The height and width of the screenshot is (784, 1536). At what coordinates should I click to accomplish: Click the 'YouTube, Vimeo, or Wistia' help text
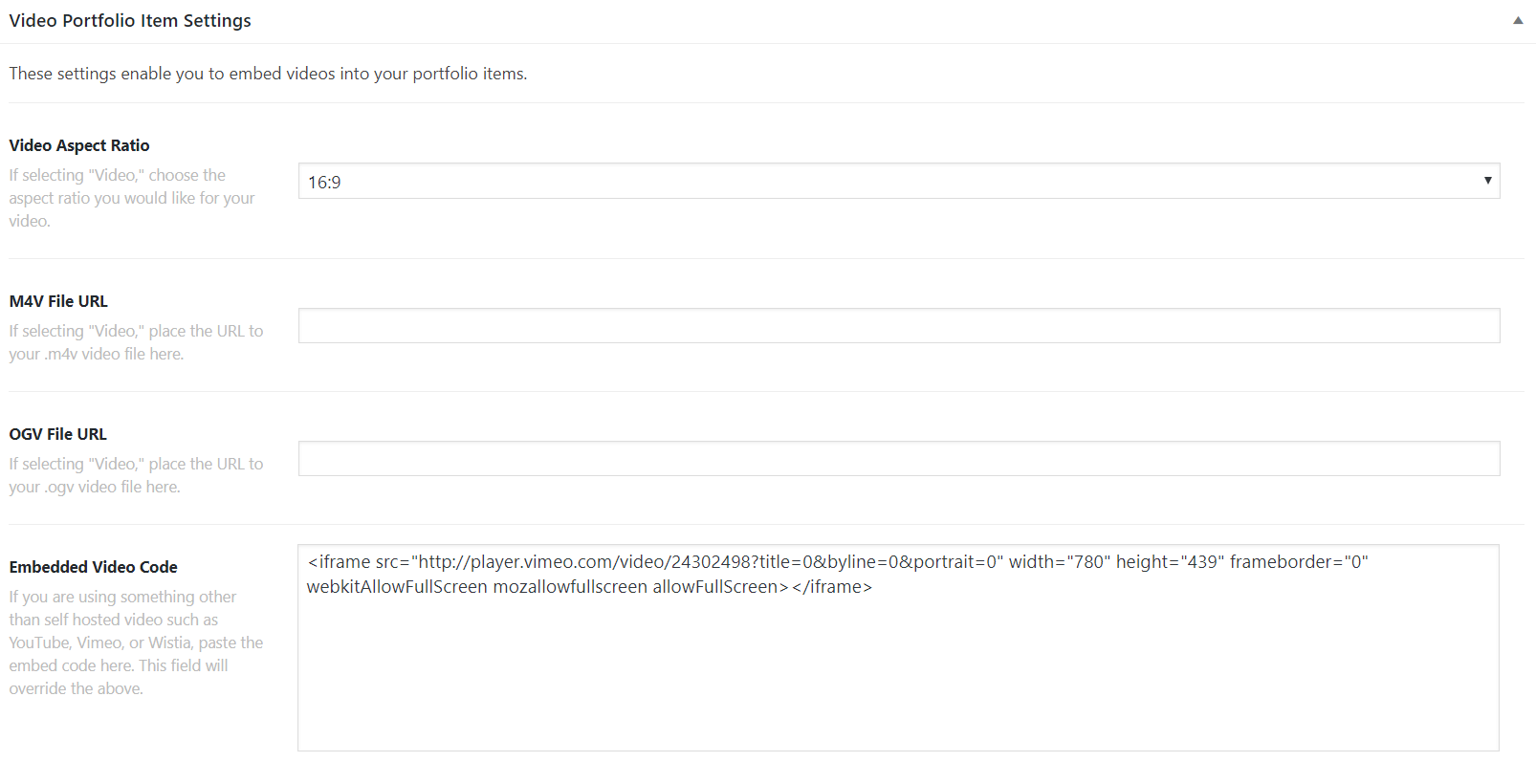[x=136, y=642]
